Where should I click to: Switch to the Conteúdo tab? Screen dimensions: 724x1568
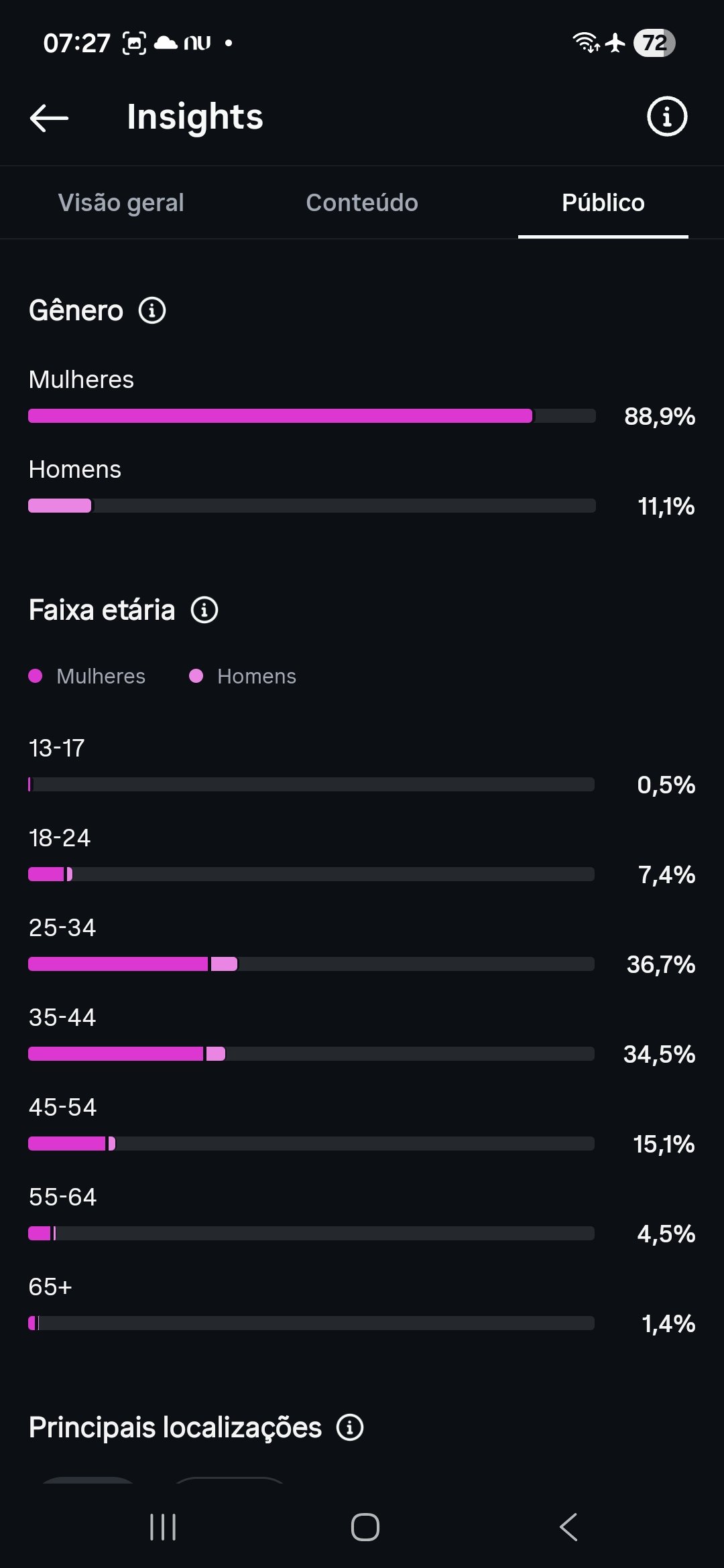[362, 202]
